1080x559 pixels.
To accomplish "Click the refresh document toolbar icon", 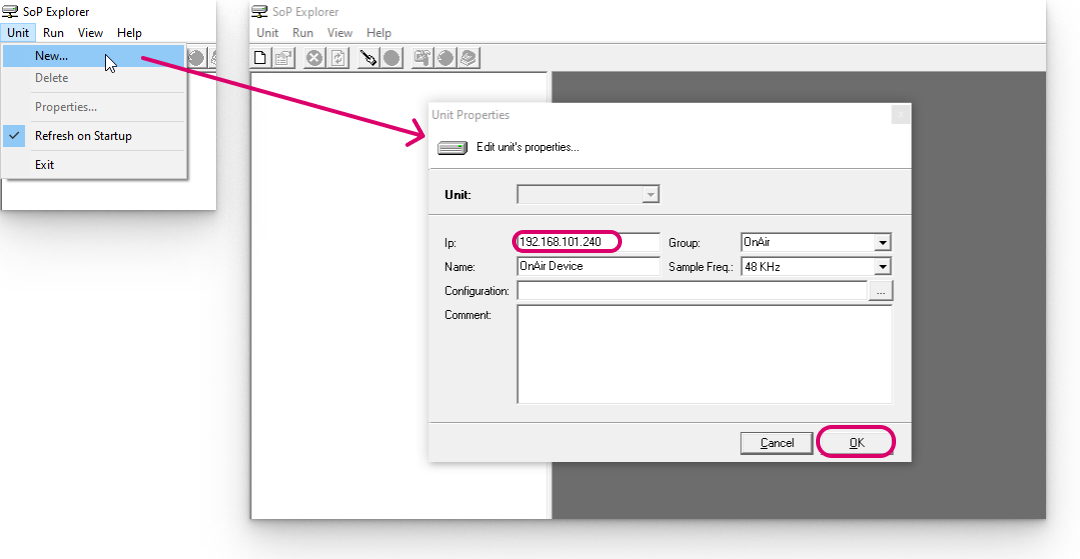I will [338, 58].
